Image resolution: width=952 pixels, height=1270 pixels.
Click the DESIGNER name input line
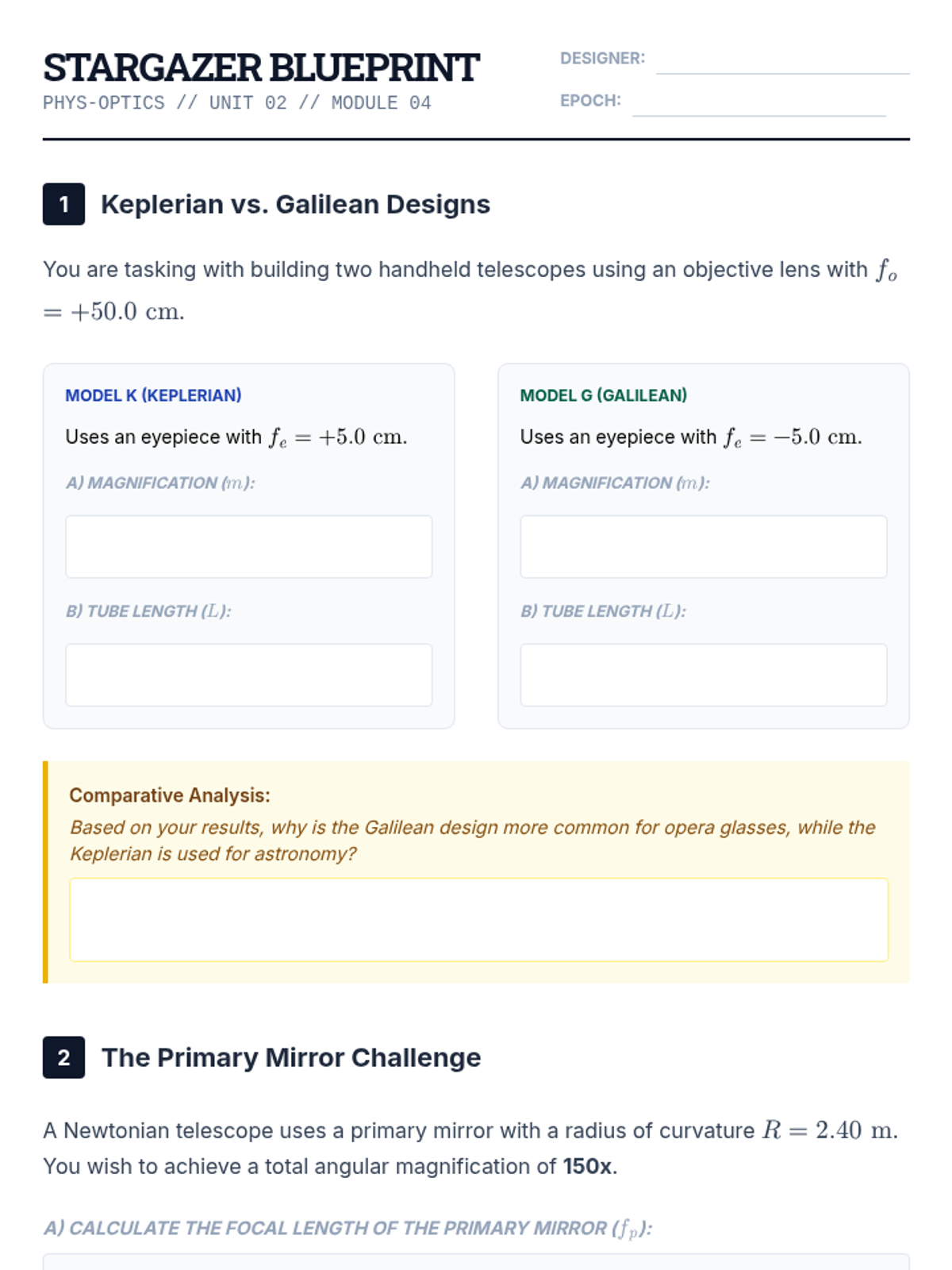click(x=782, y=60)
